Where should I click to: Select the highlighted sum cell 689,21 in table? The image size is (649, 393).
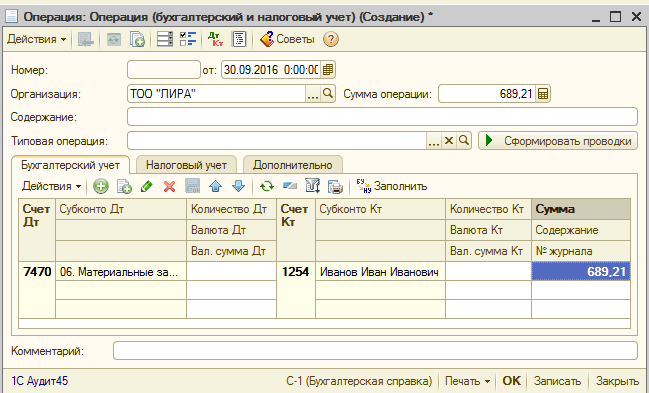581,271
